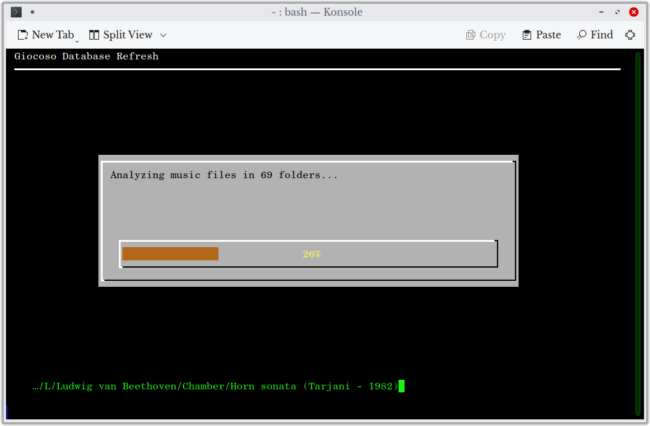Open the hamburger settings menu icon
650x426 pixels.
[x=630, y=35]
